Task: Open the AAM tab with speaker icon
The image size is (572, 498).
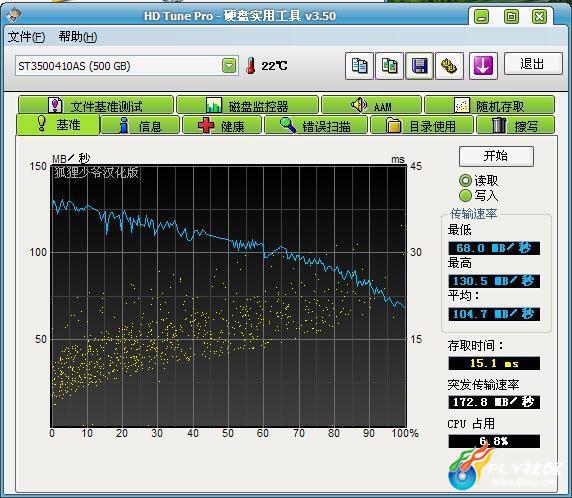Action: click(x=371, y=105)
